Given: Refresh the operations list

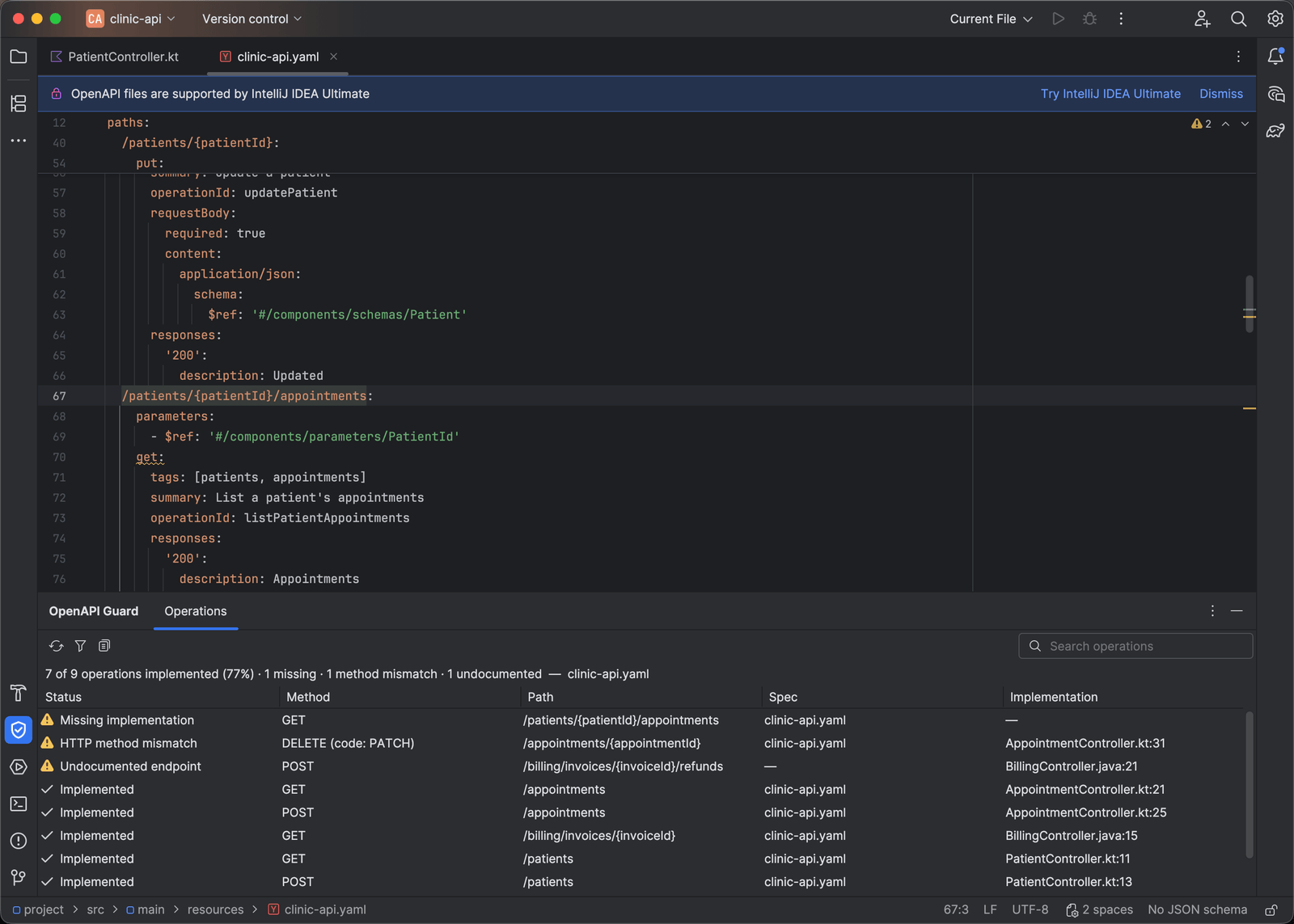Looking at the screenshot, I should (x=56, y=646).
